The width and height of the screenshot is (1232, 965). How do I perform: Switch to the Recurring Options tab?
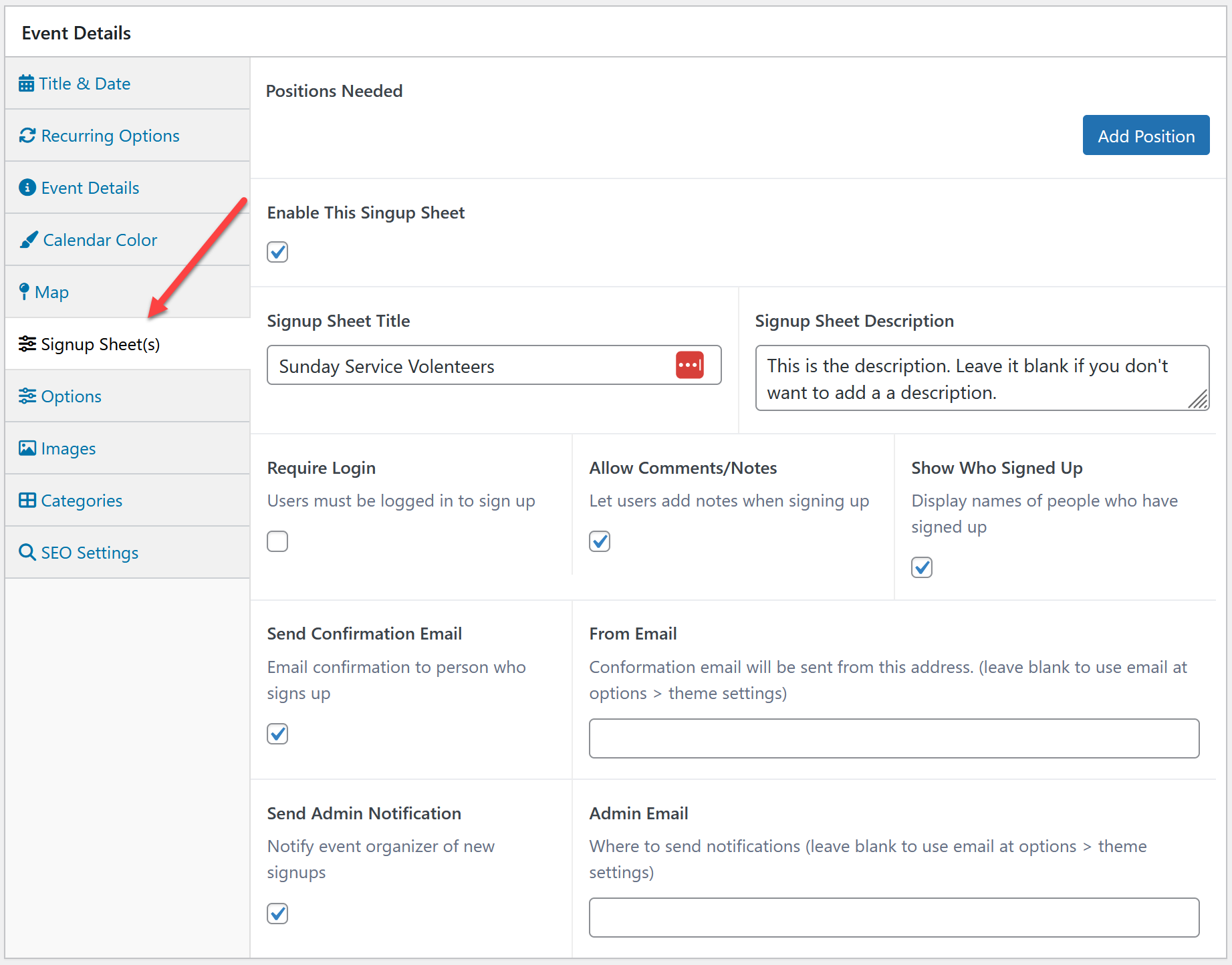point(110,136)
